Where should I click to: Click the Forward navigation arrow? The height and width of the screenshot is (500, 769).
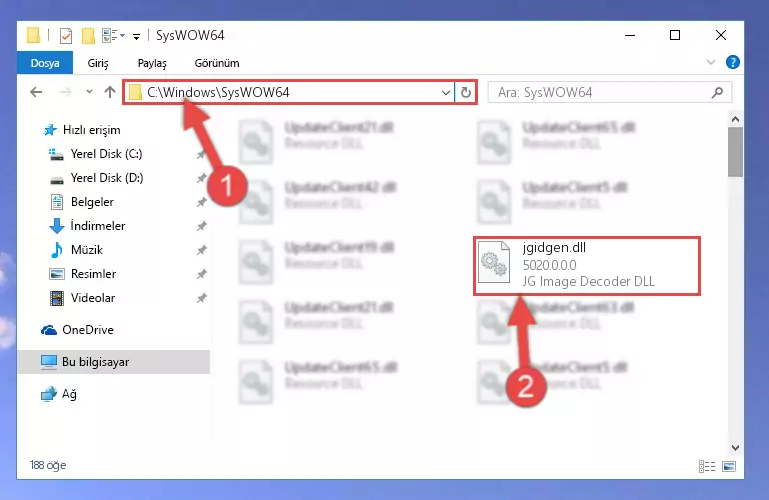point(65,92)
